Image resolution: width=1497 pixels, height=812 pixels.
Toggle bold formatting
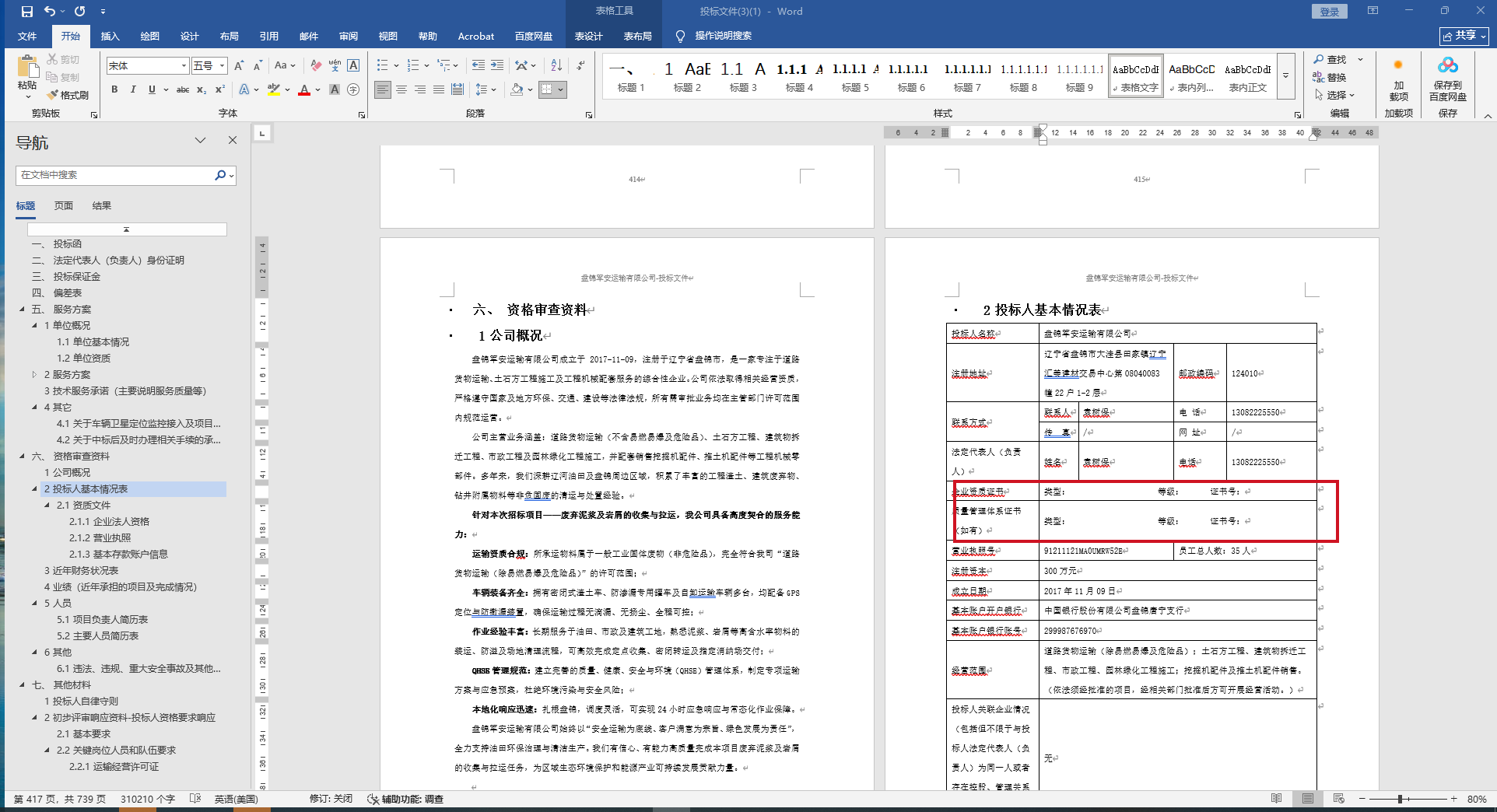[114, 90]
